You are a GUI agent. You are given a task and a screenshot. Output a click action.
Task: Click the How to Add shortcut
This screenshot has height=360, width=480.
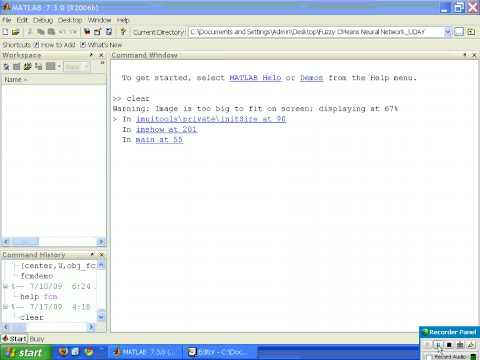pyautogui.click(x=54, y=44)
